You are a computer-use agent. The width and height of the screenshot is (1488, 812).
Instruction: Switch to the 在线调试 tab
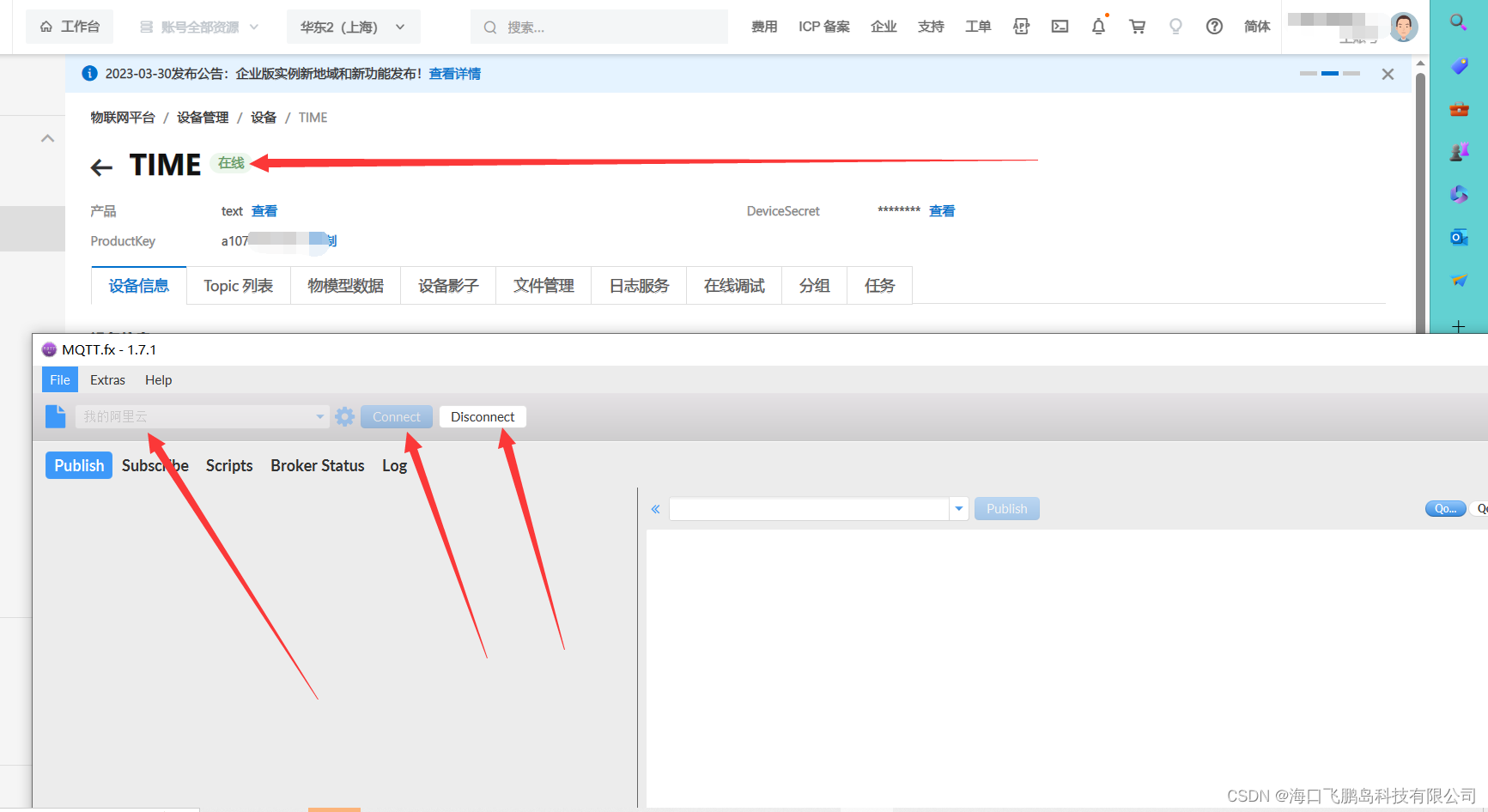[x=734, y=286]
